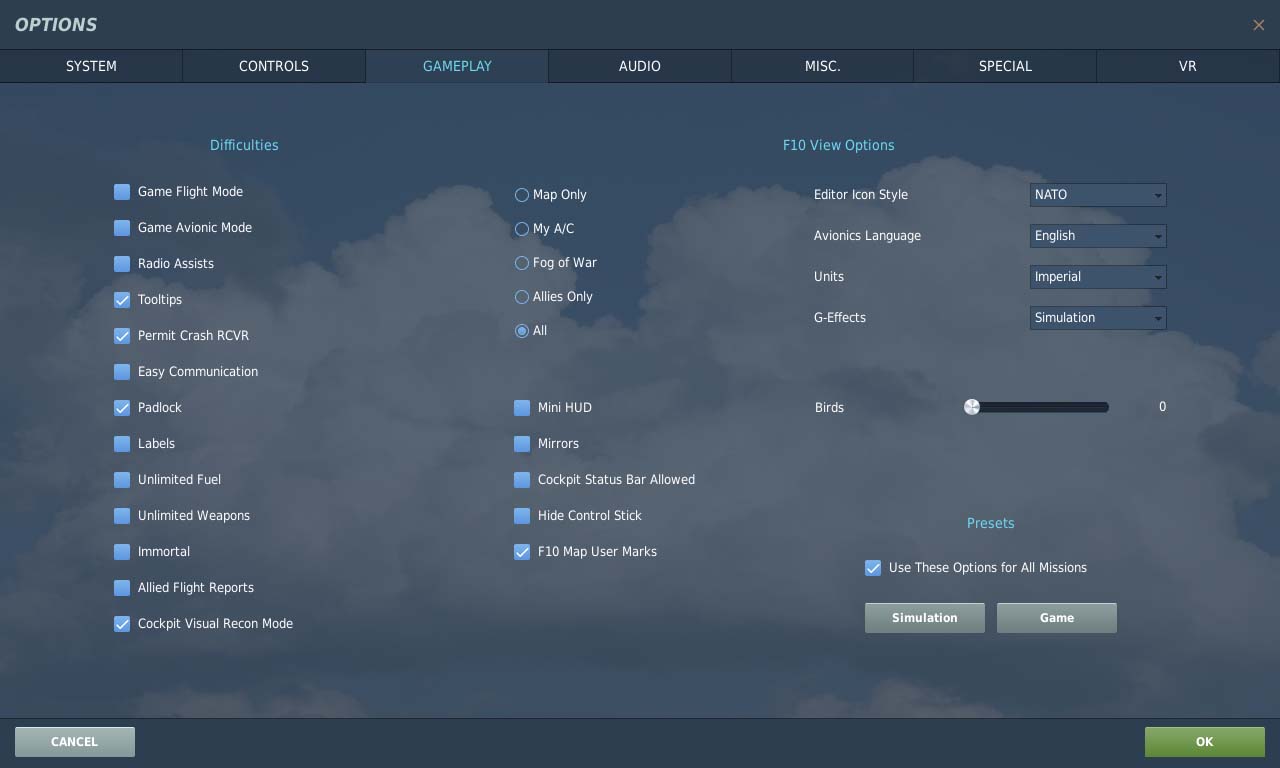Open the Editor Icon Style NATO dropdown
The width and height of the screenshot is (1280, 768).
pos(1098,195)
